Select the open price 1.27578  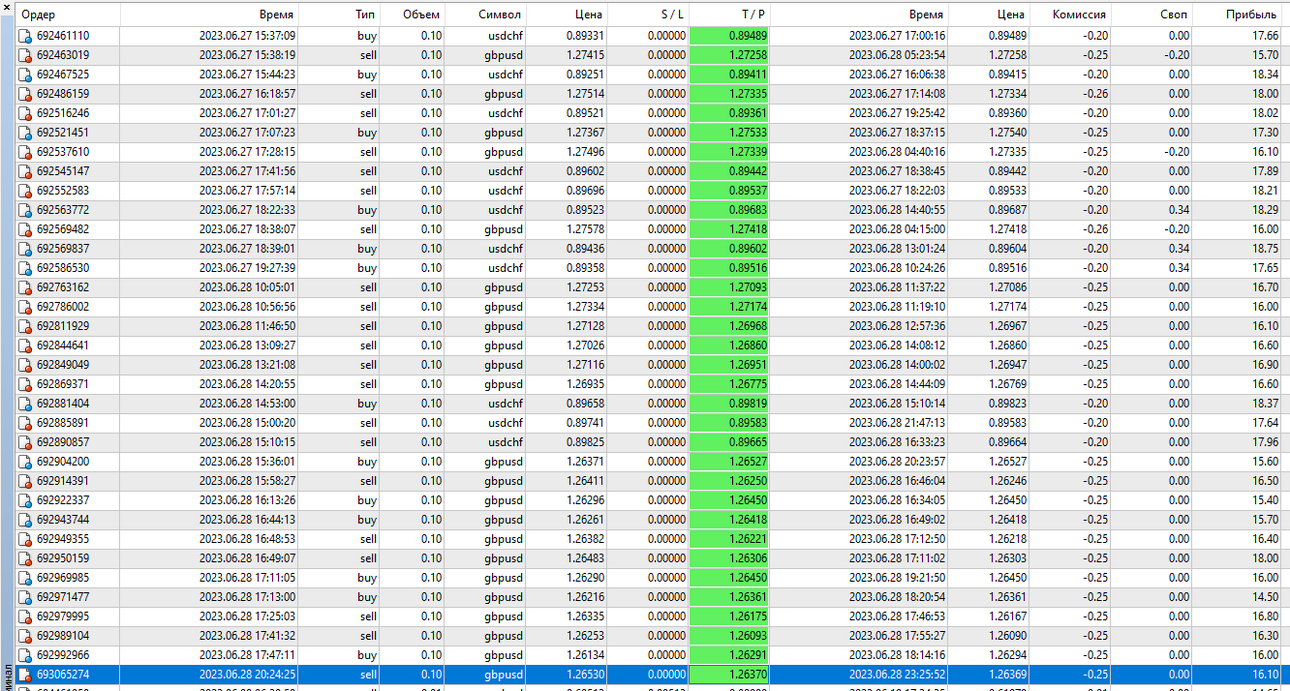click(585, 229)
